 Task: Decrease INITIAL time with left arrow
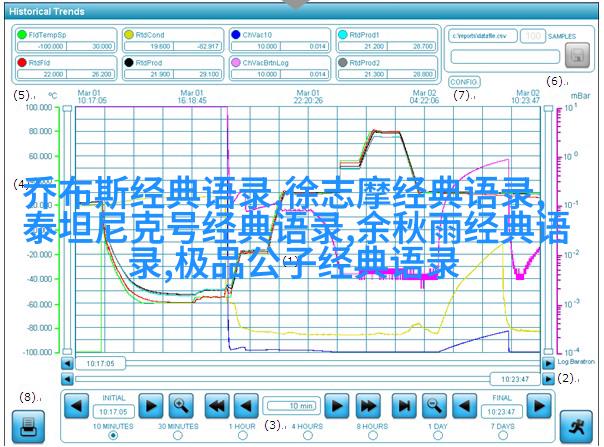pos(76,406)
